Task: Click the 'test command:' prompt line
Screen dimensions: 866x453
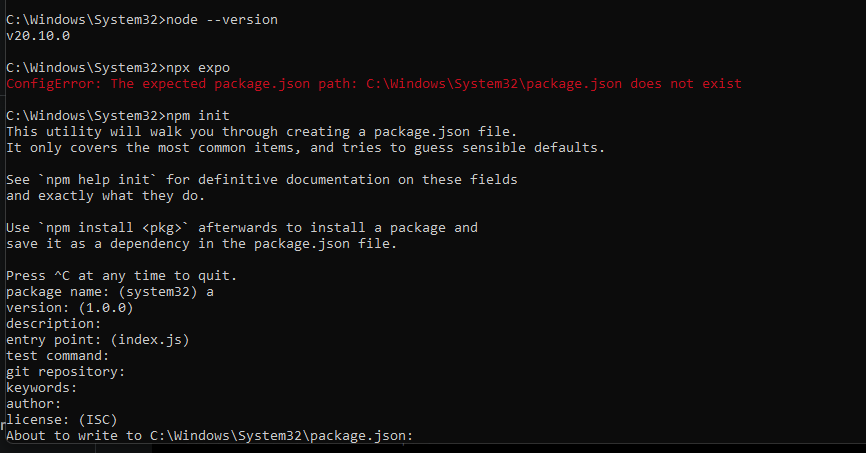Action: coord(58,356)
